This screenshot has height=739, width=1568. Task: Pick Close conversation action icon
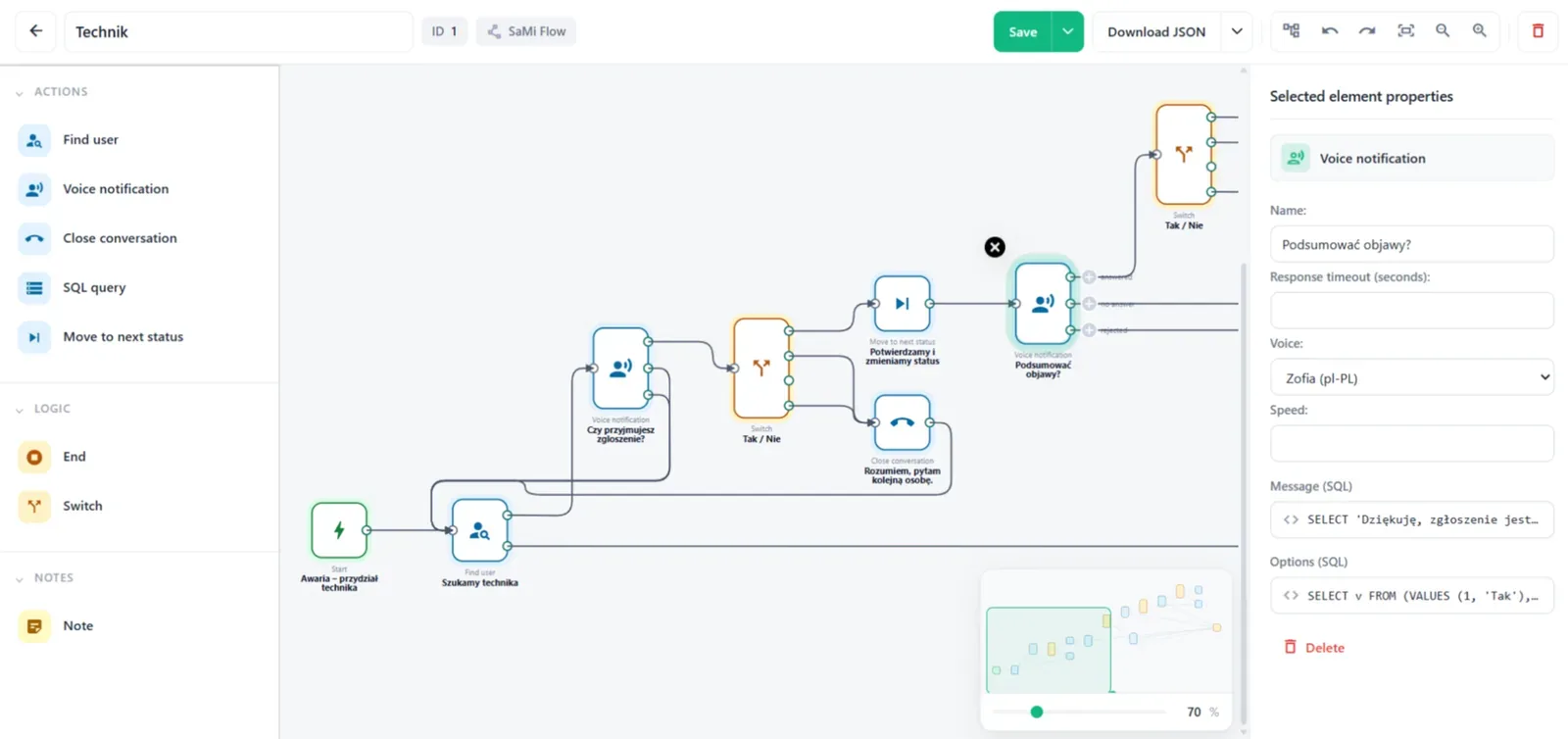point(34,238)
